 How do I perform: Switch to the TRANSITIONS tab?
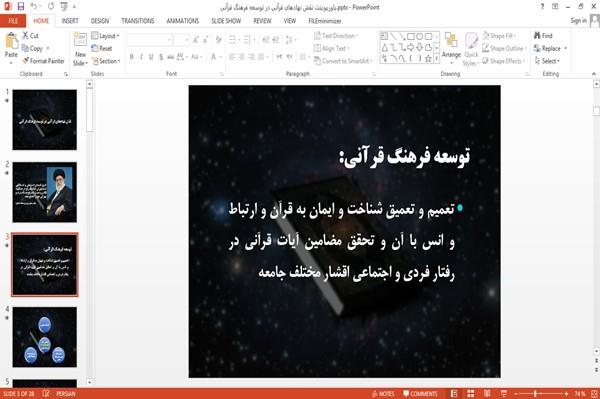click(138, 21)
